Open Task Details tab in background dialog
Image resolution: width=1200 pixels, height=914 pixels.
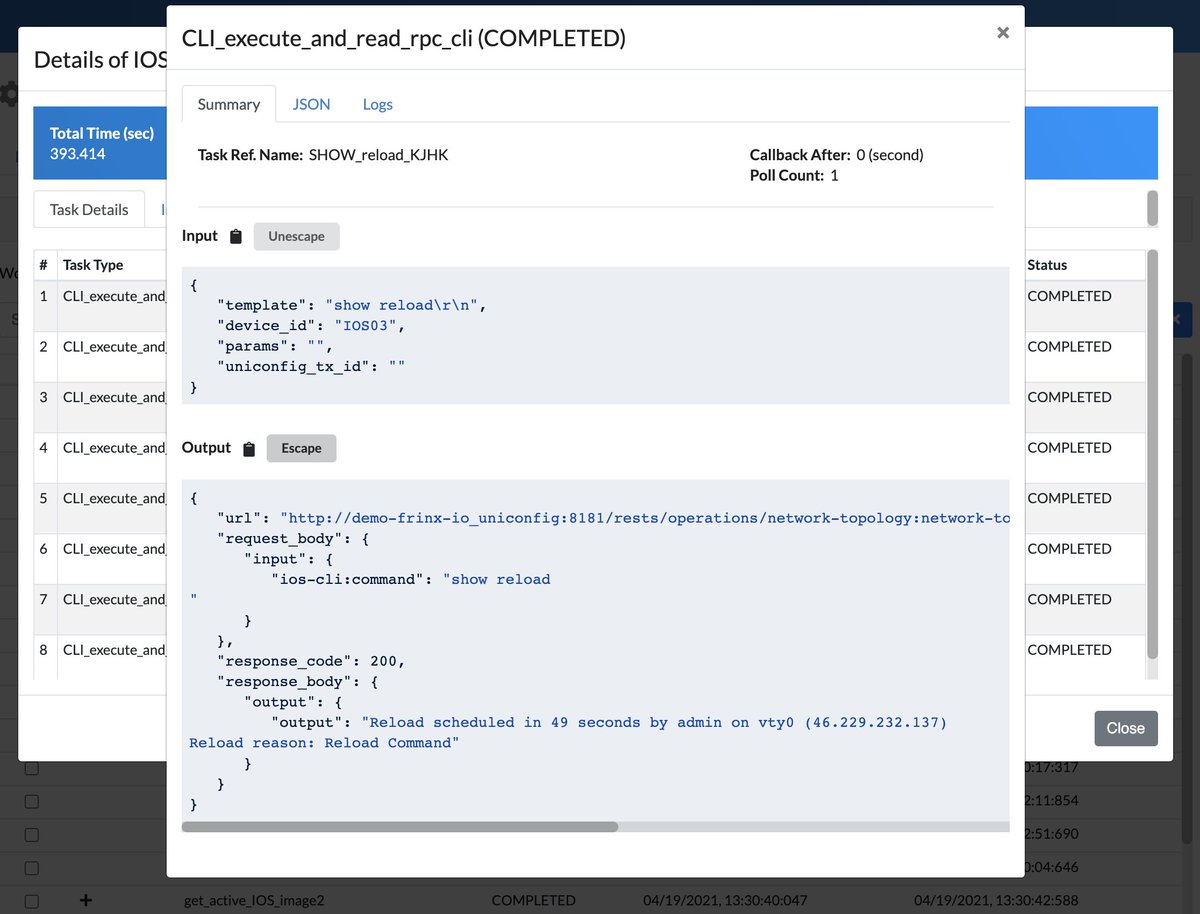pos(89,209)
